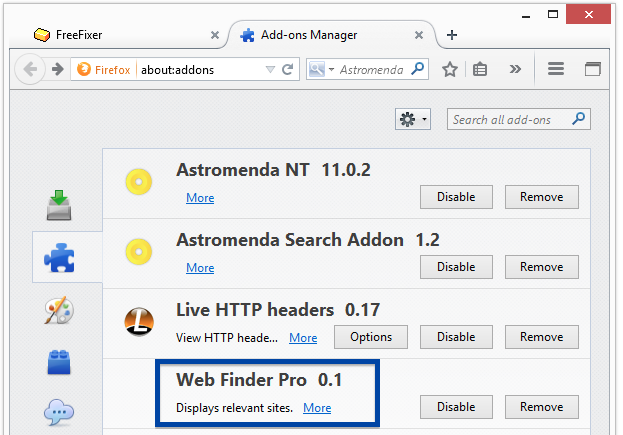Remove Web Finder Pro extension

pyautogui.click(x=542, y=407)
